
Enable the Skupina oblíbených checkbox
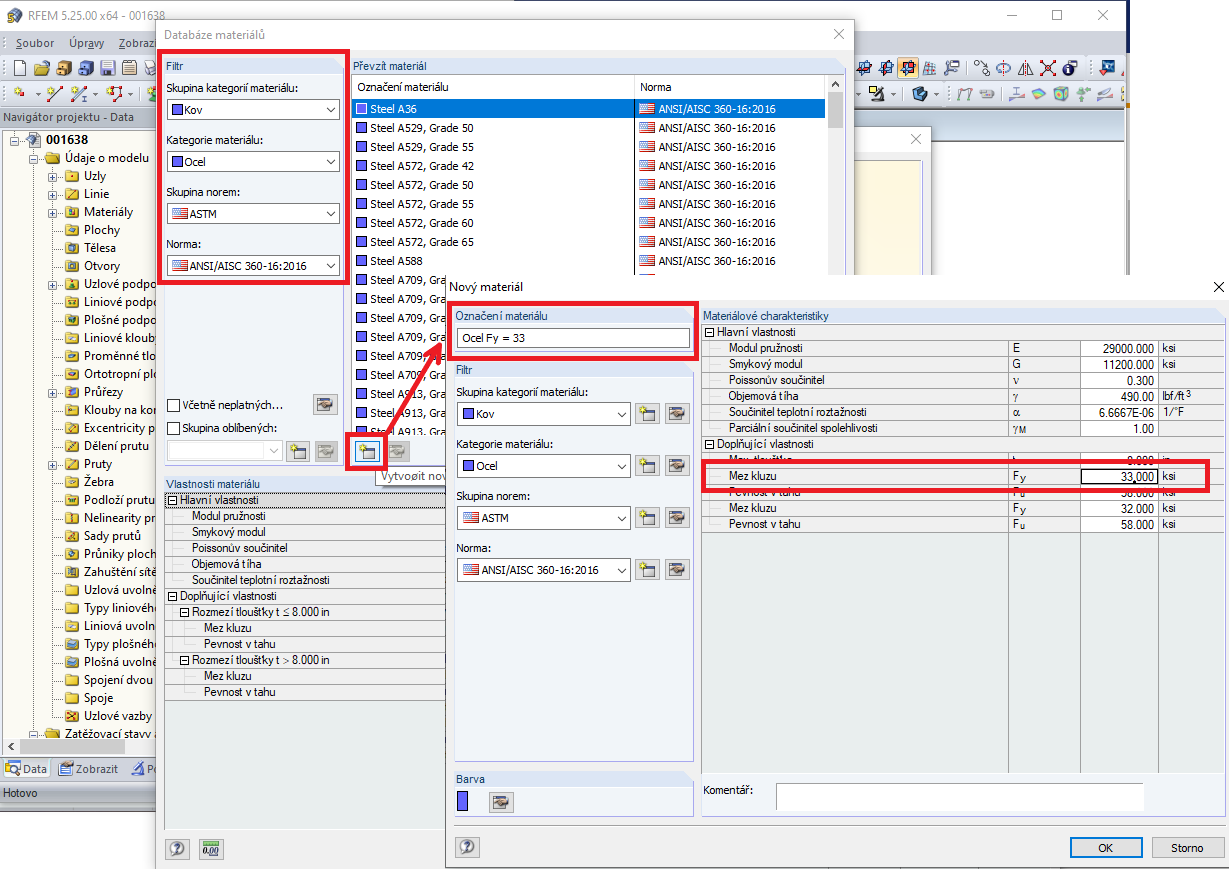[174, 428]
